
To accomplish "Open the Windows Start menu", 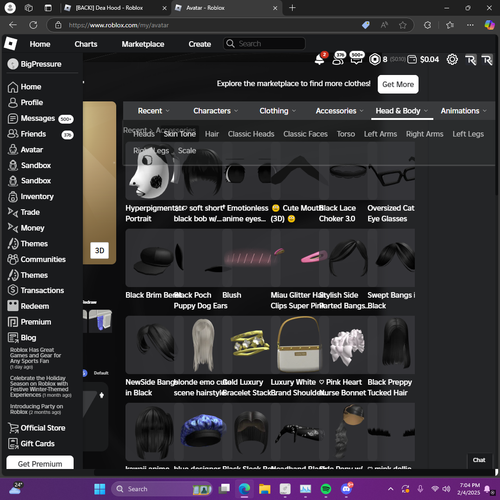I will coord(99,489).
